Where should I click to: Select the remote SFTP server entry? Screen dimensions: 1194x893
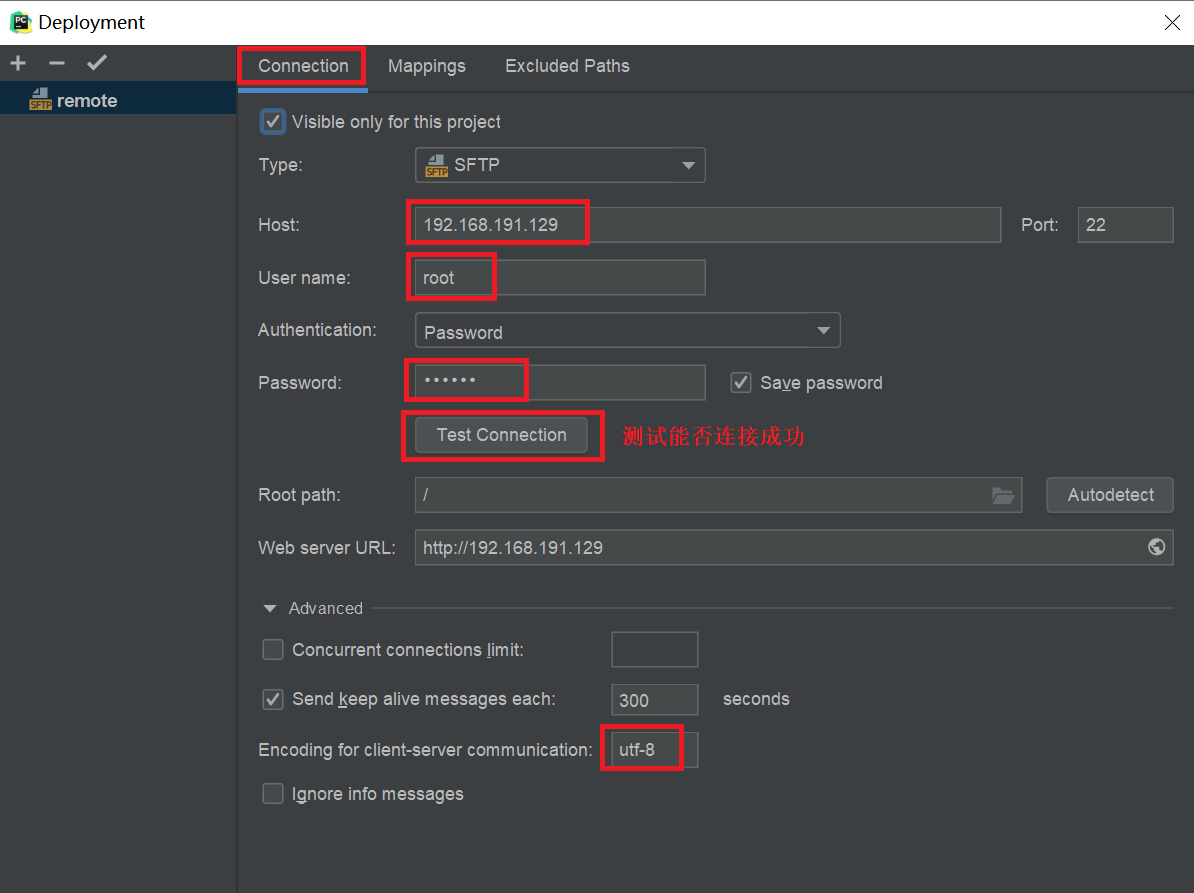click(x=118, y=100)
